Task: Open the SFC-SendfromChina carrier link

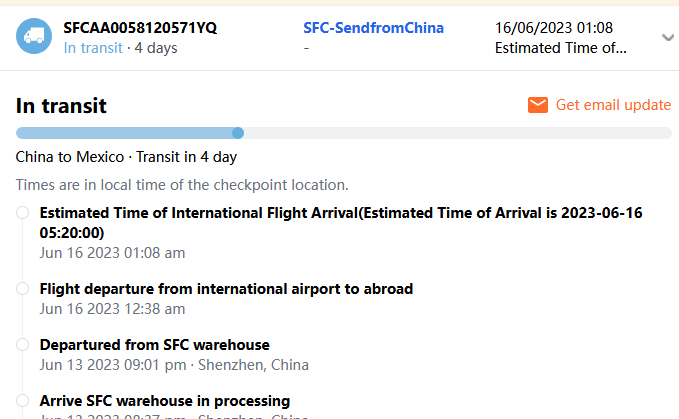Action: click(x=374, y=27)
